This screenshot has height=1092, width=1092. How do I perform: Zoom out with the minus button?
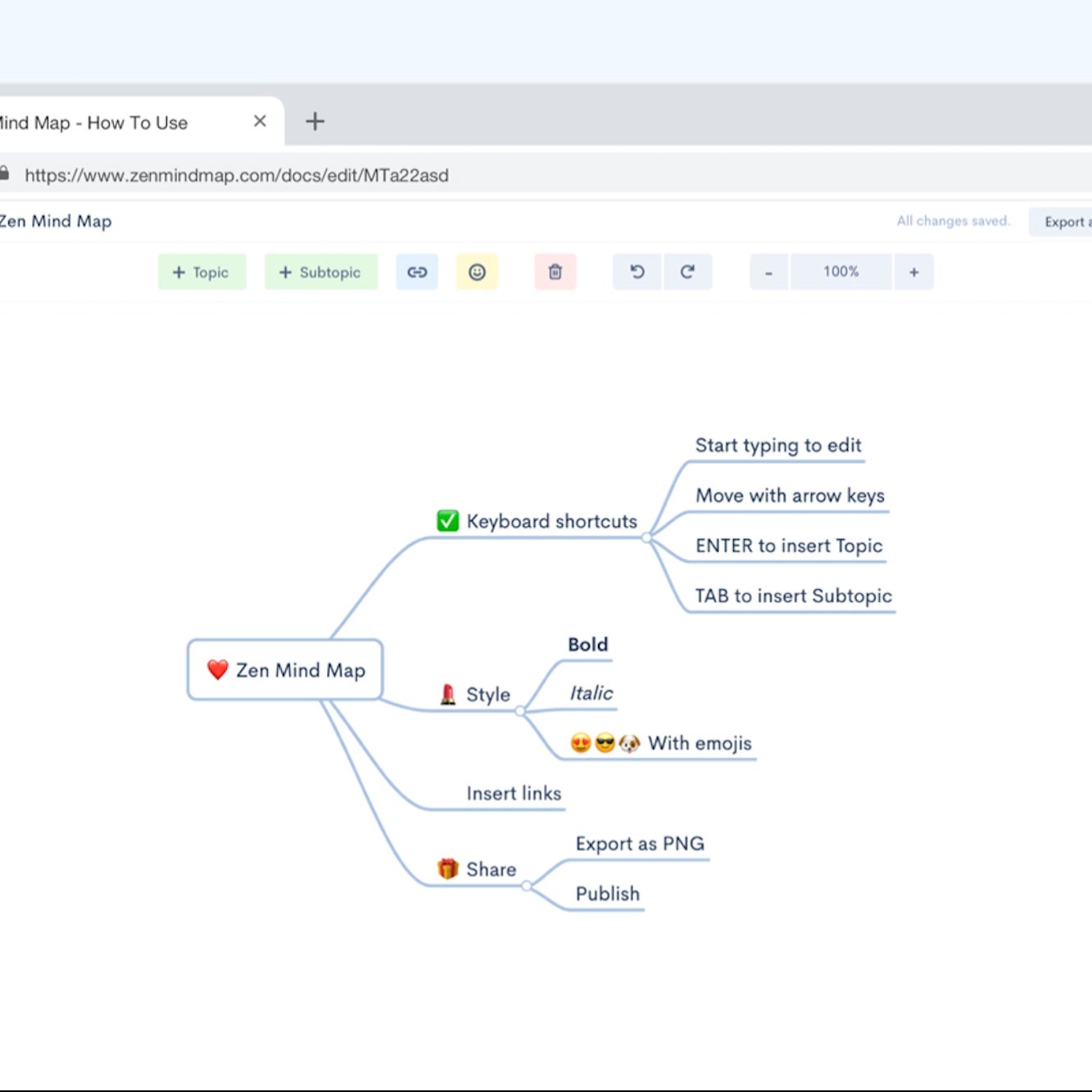(768, 272)
